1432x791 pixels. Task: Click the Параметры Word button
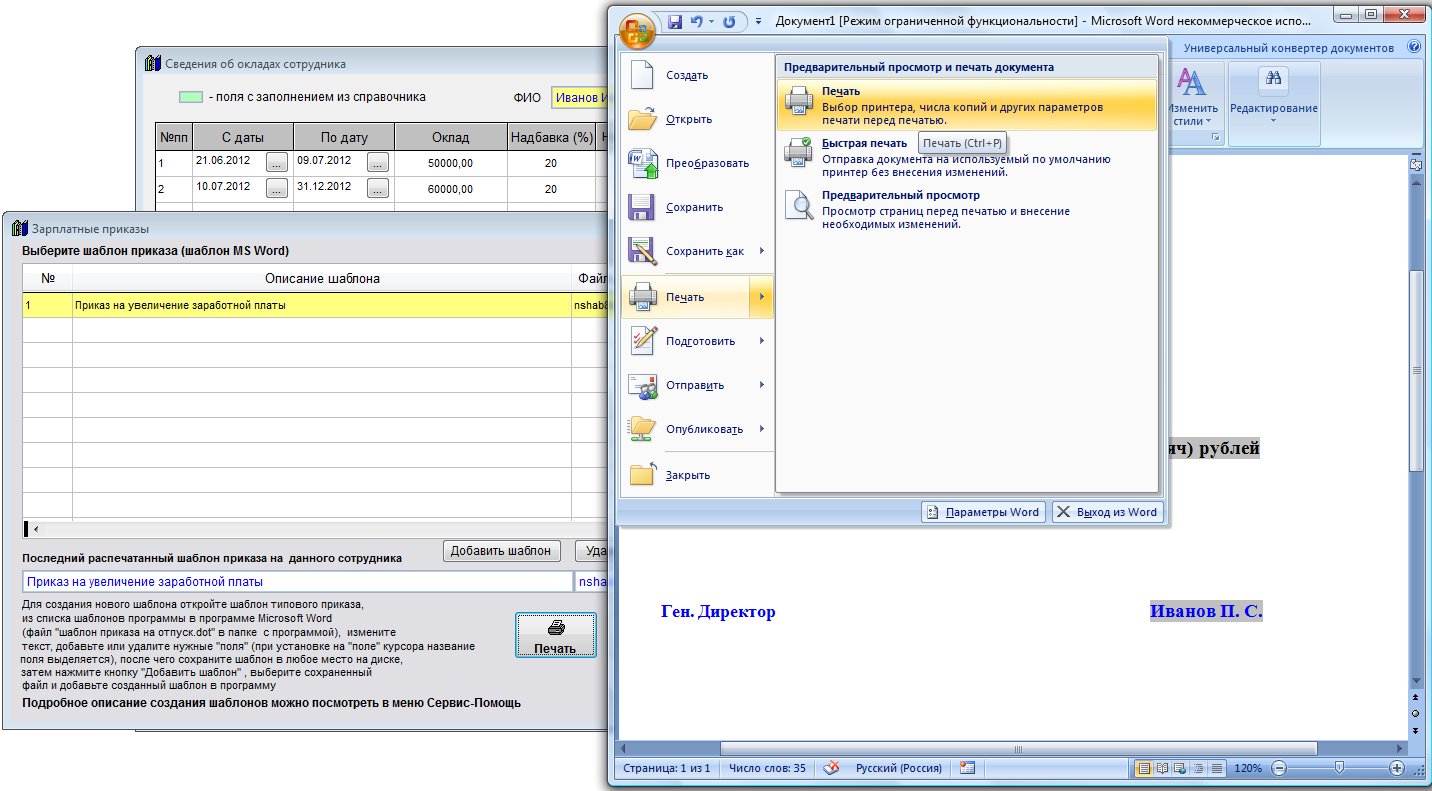(x=982, y=512)
